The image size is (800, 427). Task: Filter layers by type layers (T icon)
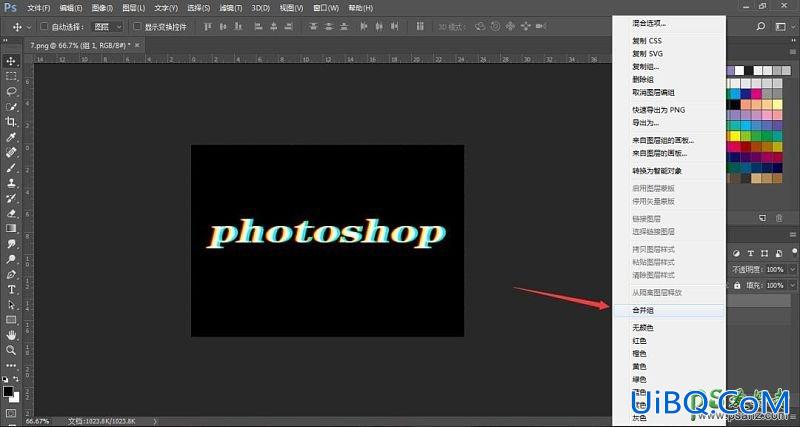point(751,253)
